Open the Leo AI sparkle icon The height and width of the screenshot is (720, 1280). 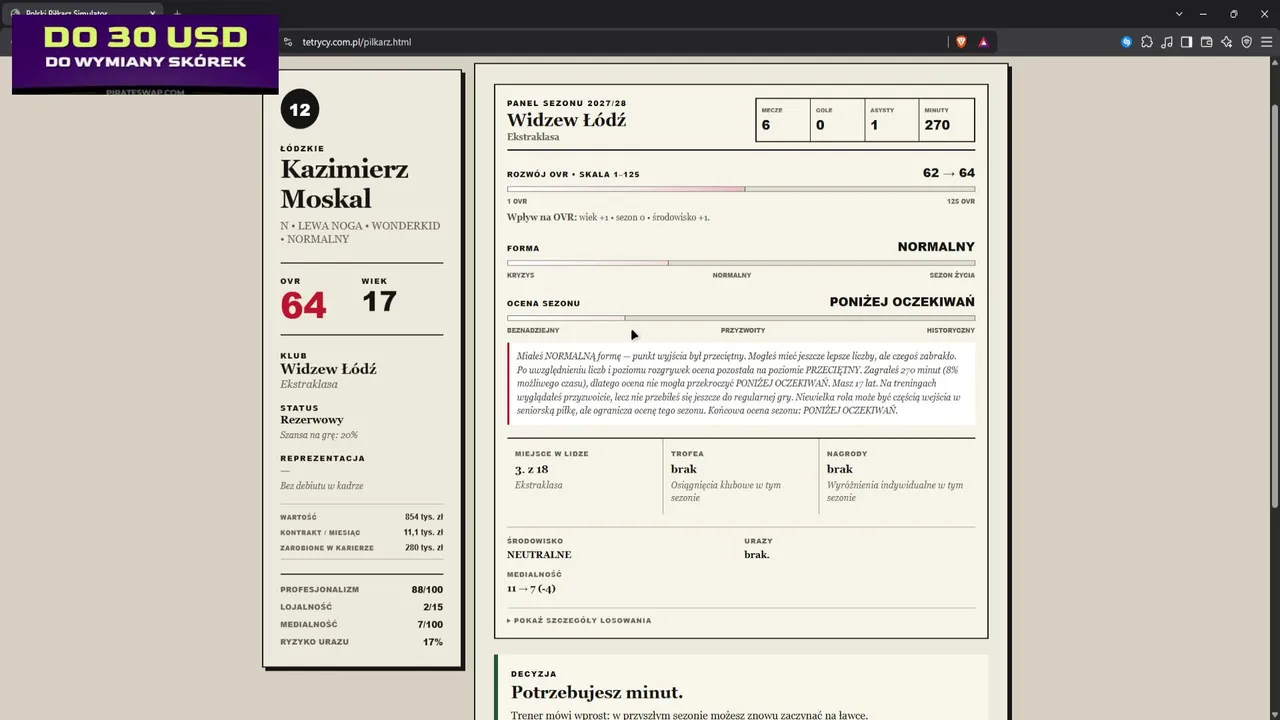click(1226, 42)
